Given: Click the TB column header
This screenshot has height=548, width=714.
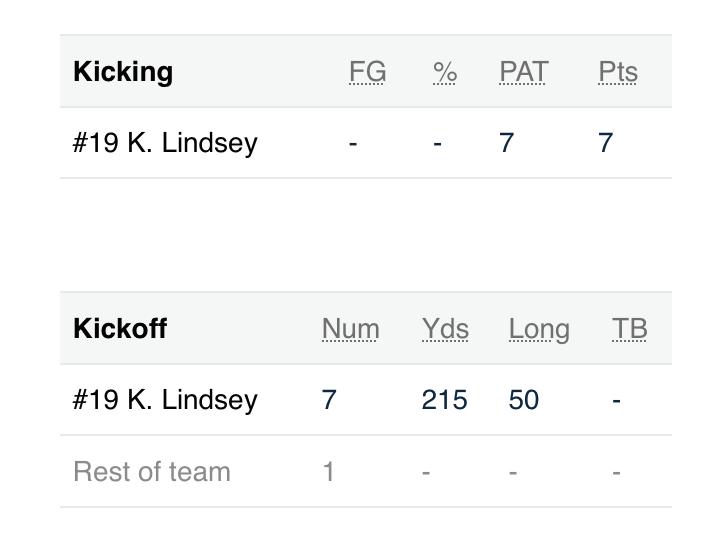Looking at the screenshot, I should (630, 329).
